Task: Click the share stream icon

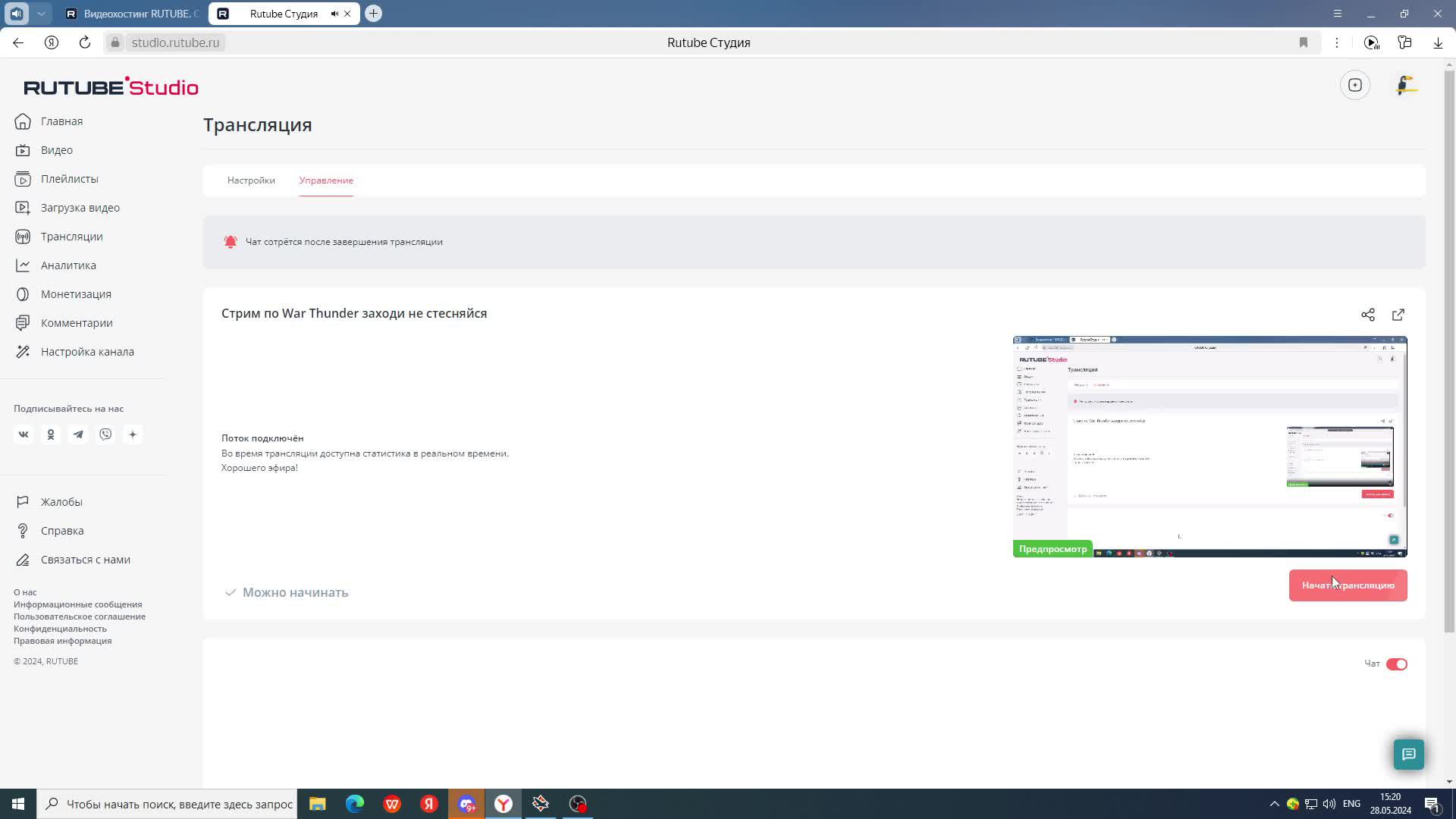Action: pos(1367,315)
